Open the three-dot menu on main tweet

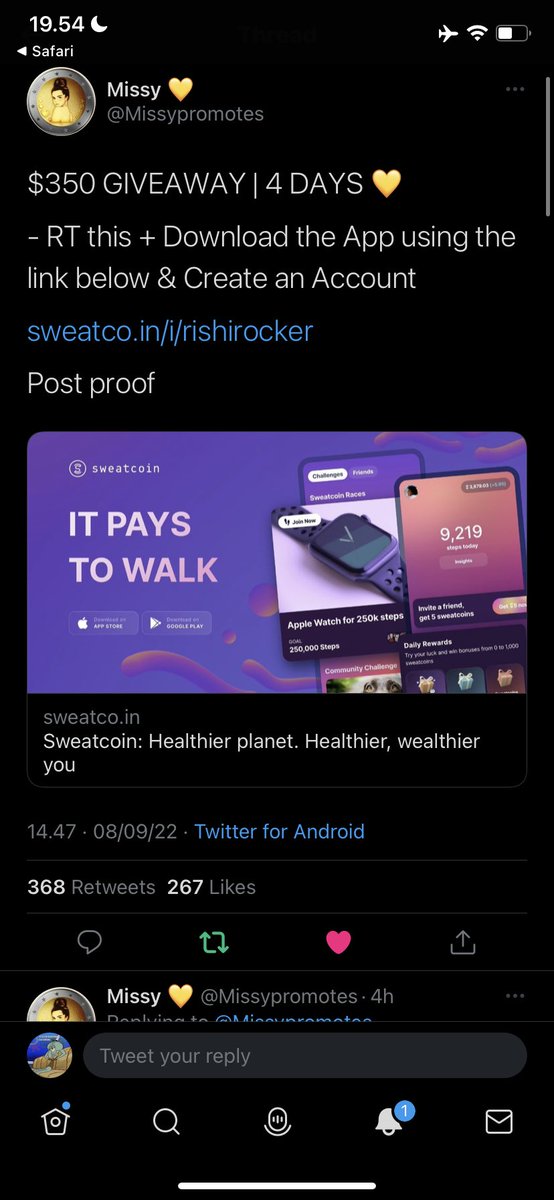(x=515, y=89)
